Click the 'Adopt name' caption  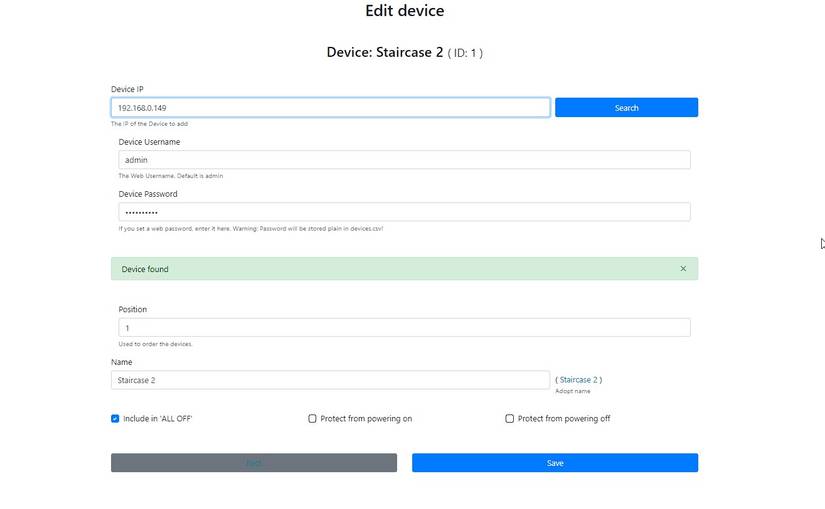coord(572,391)
